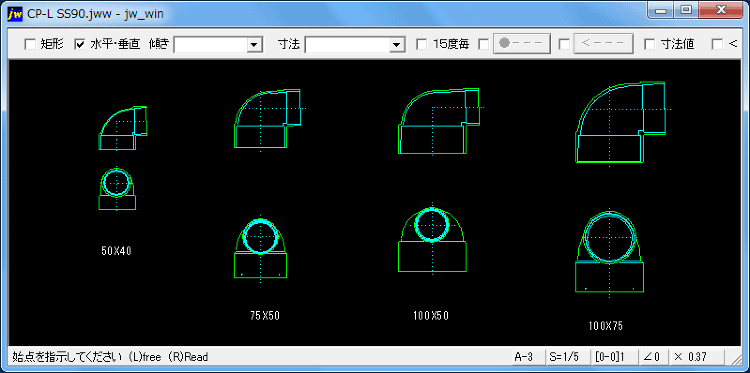Image resolution: width=750 pixels, height=373 pixels.
Task: Click the 50X40 label text
Action: (116, 251)
